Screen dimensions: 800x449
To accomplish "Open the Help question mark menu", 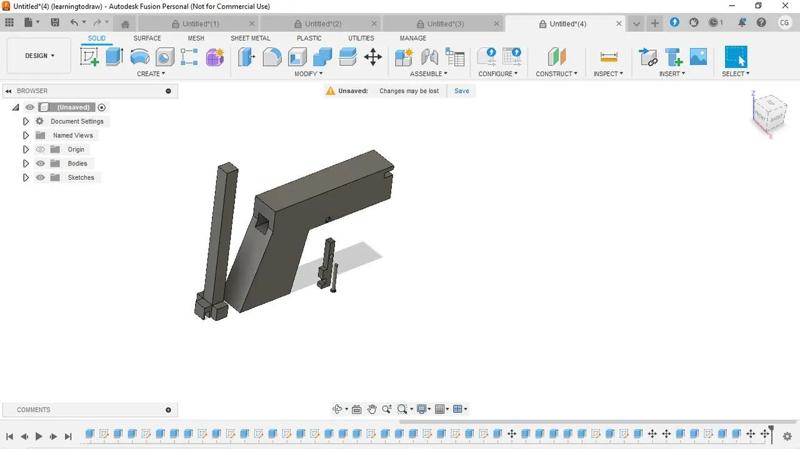I will point(761,22).
